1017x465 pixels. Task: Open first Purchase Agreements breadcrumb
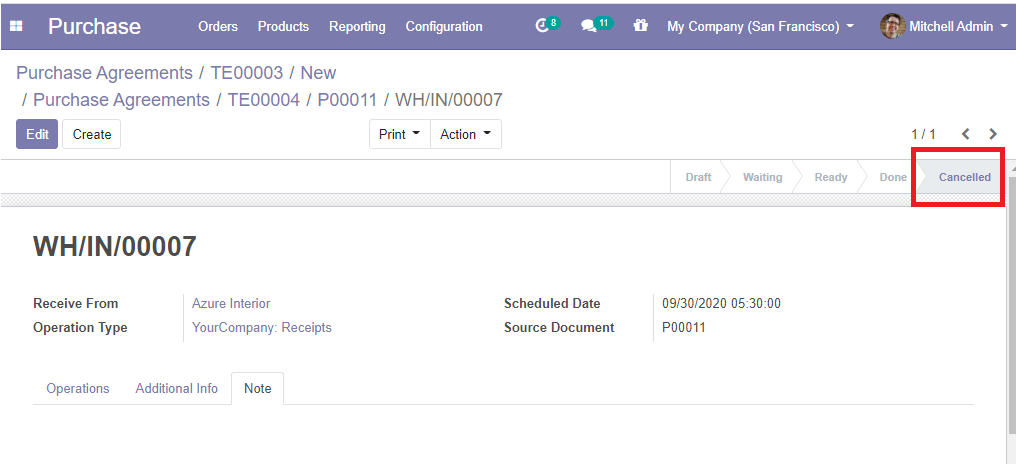[104, 73]
